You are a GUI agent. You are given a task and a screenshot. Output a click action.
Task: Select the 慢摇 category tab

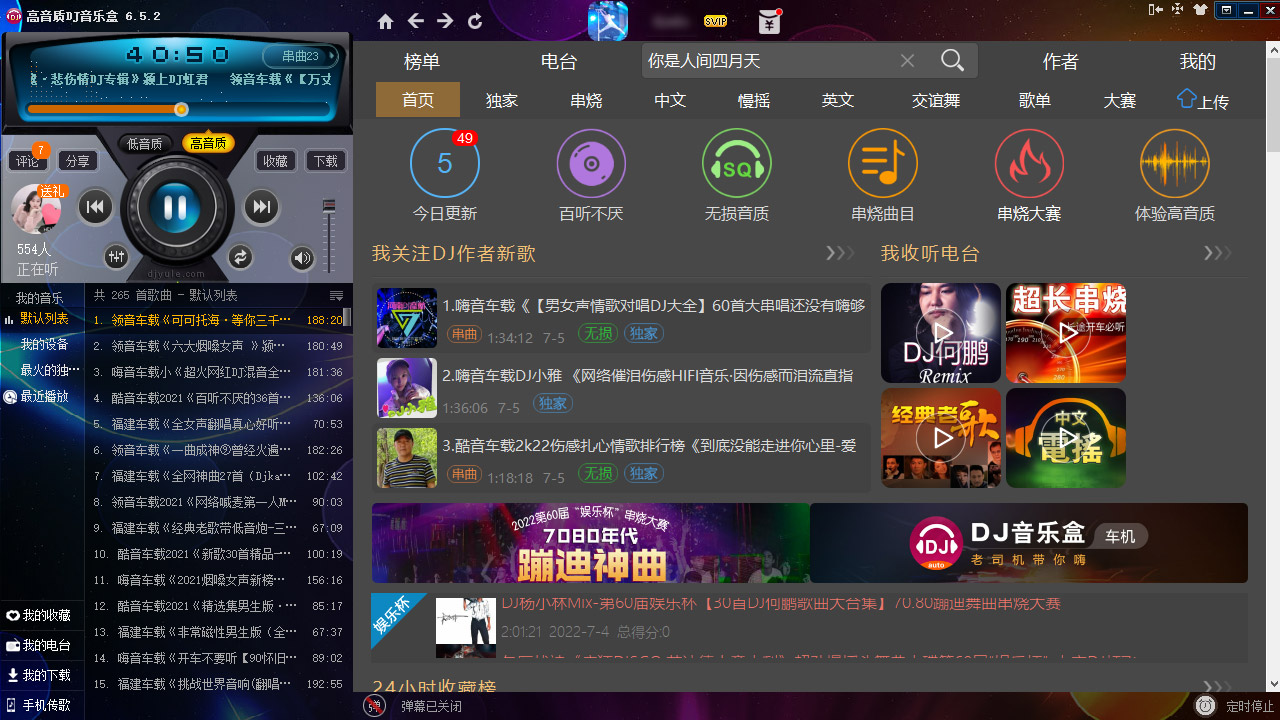coord(753,100)
